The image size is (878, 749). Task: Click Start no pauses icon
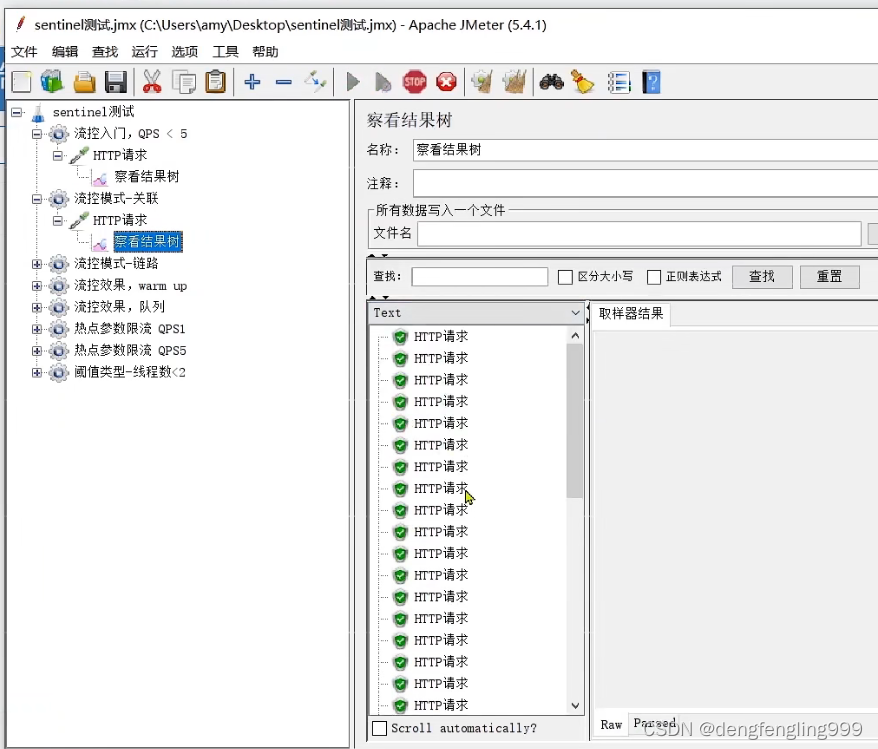(x=383, y=82)
